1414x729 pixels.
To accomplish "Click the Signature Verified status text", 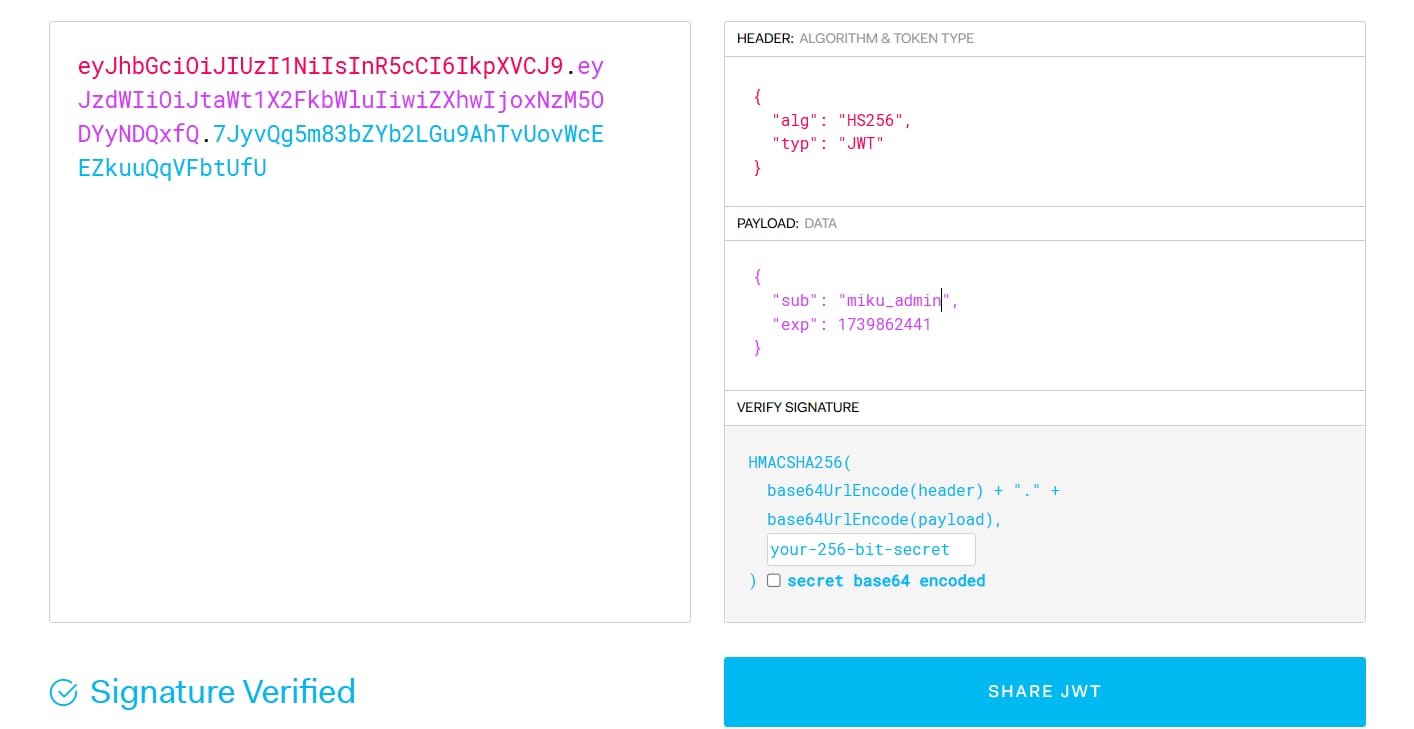I will [x=223, y=691].
